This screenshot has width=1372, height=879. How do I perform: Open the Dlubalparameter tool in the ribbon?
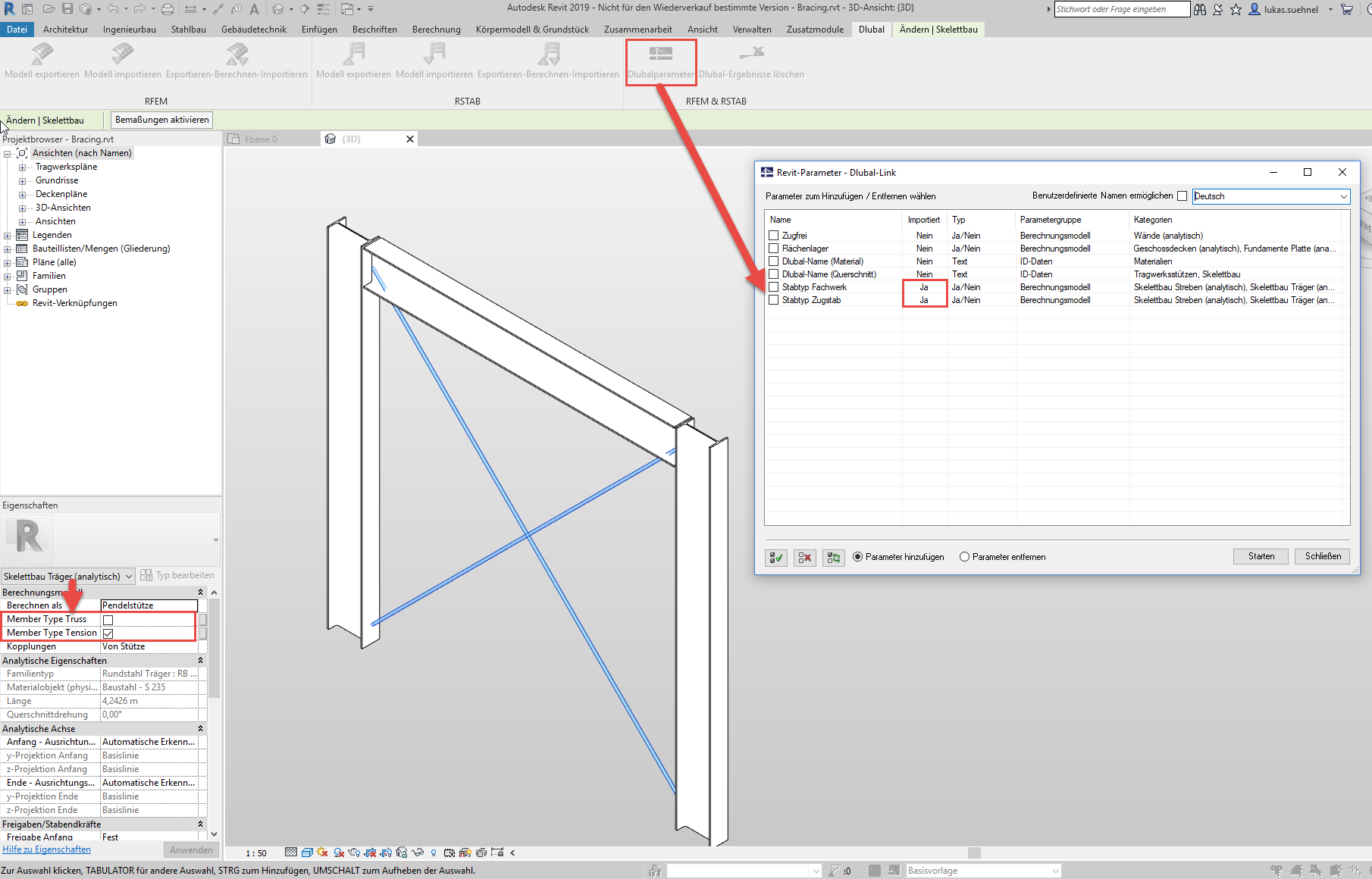[660, 61]
